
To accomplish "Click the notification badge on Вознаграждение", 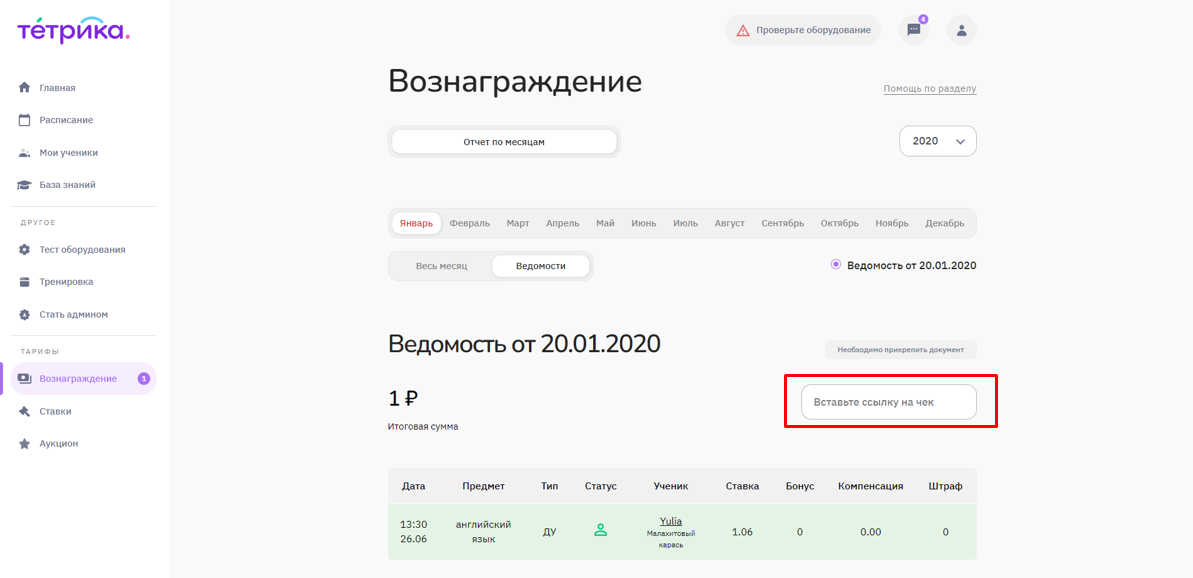I will point(144,378).
